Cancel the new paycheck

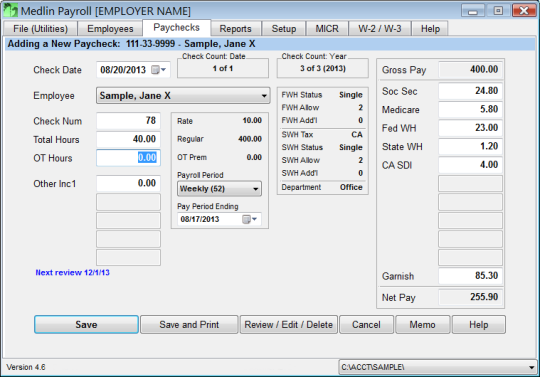coord(366,324)
